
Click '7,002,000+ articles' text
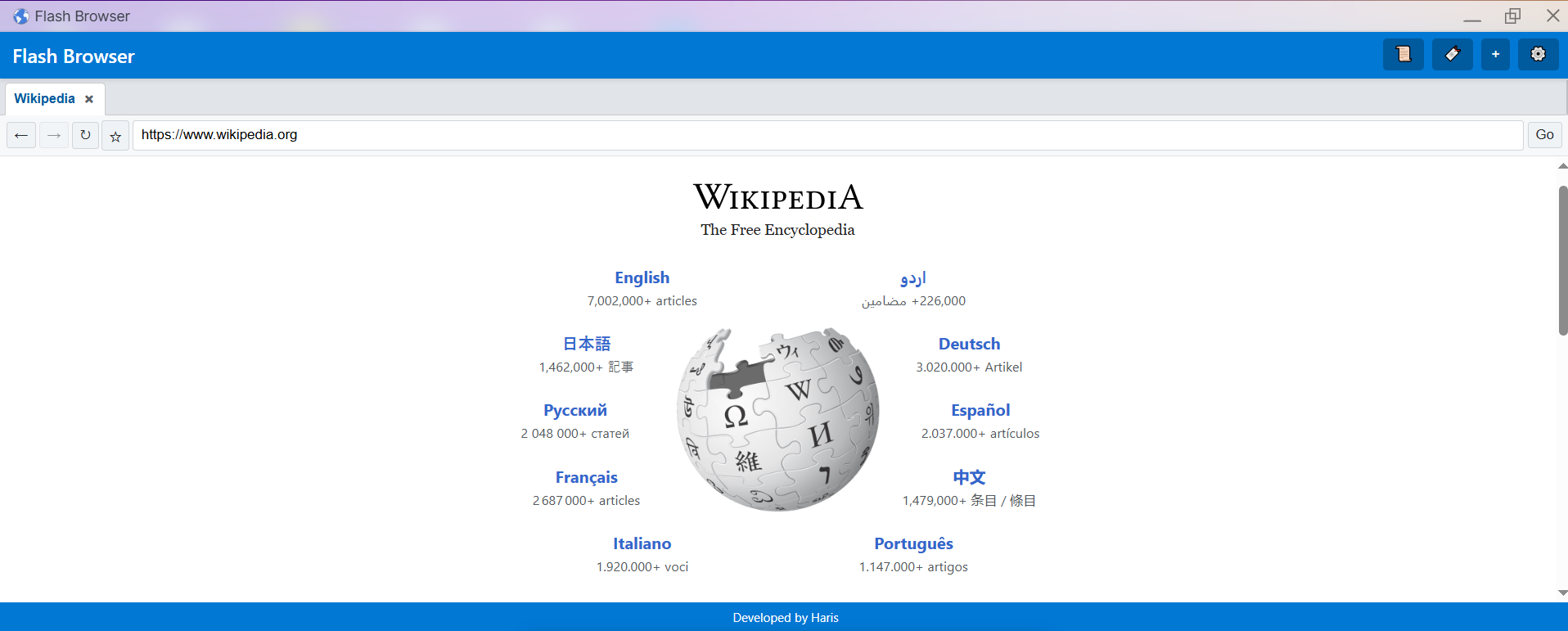(642, 301)
